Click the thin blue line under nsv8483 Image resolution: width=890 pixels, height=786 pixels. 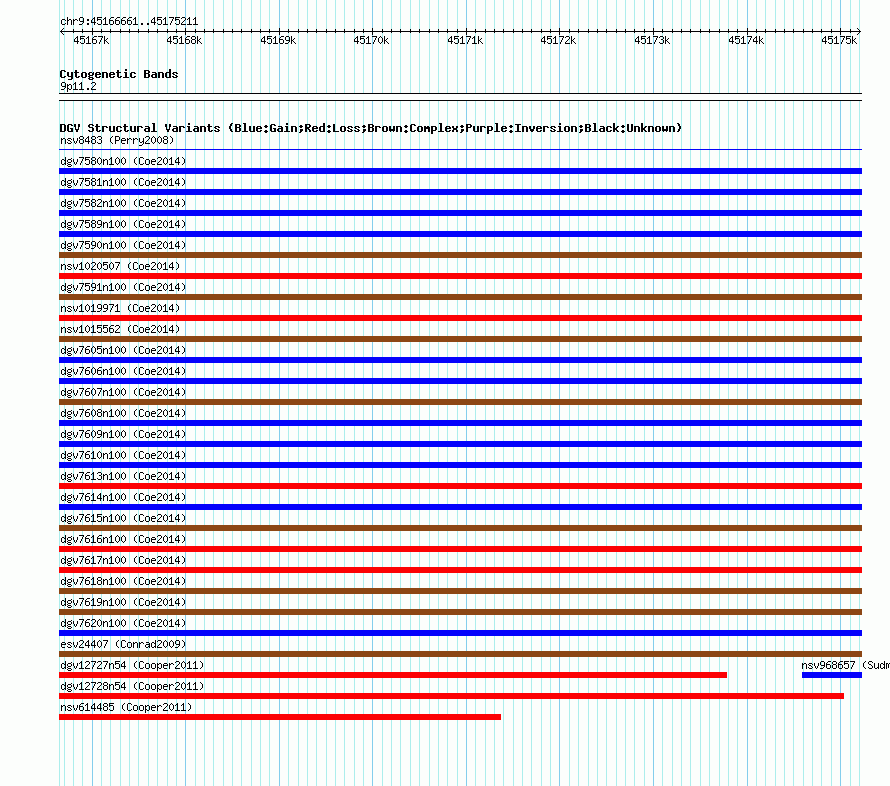tap(460, 150)
